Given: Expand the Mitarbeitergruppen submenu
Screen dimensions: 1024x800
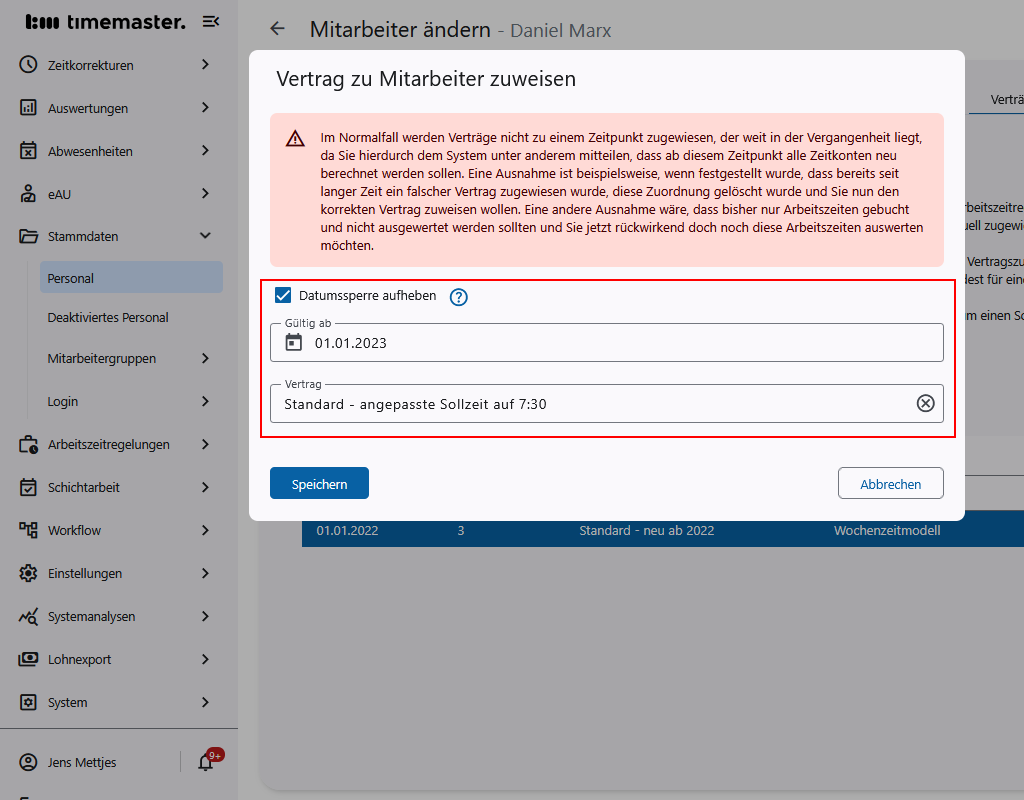Looking at the screenshot, I should point(205,358).
